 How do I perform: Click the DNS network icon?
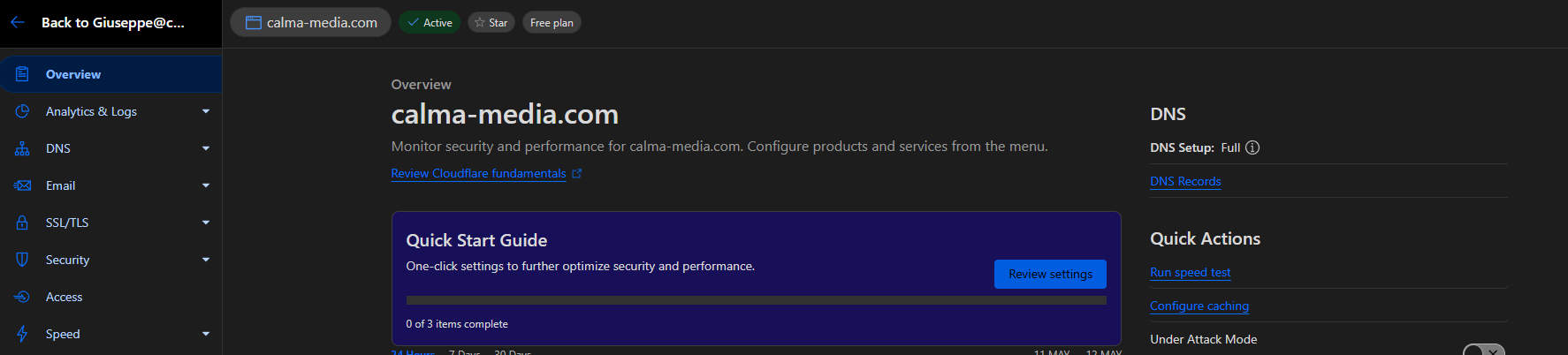[22, 148]
